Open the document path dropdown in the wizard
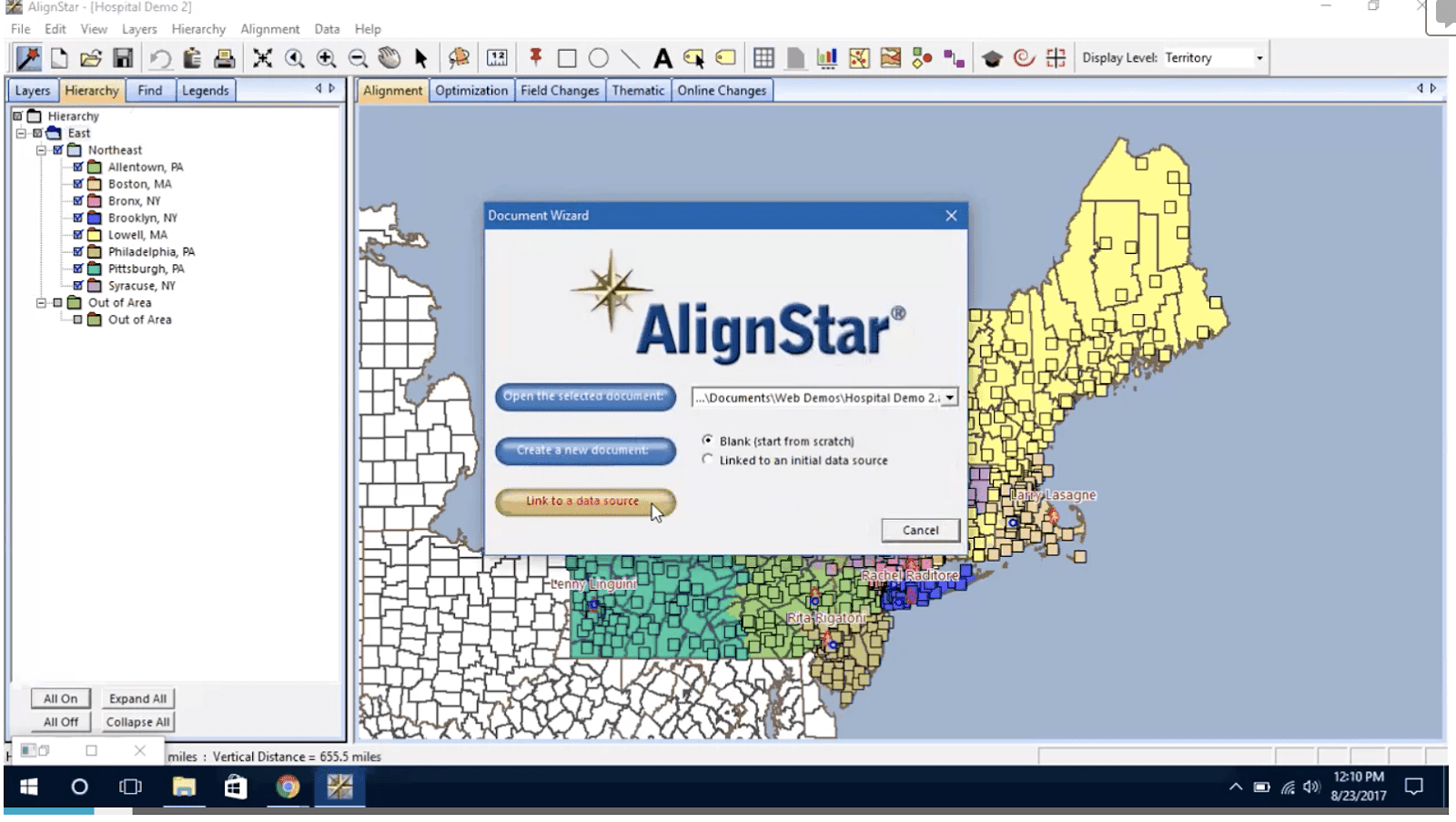Image resolution: width=1456 pixels, height=822 pixels. tap(949, 398)
